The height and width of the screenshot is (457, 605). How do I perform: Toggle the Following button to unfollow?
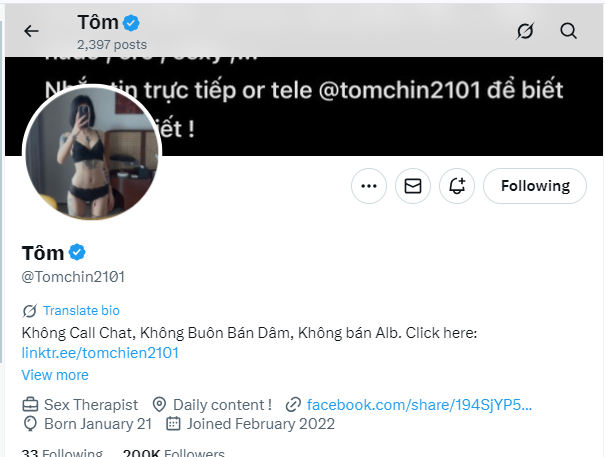535,185
